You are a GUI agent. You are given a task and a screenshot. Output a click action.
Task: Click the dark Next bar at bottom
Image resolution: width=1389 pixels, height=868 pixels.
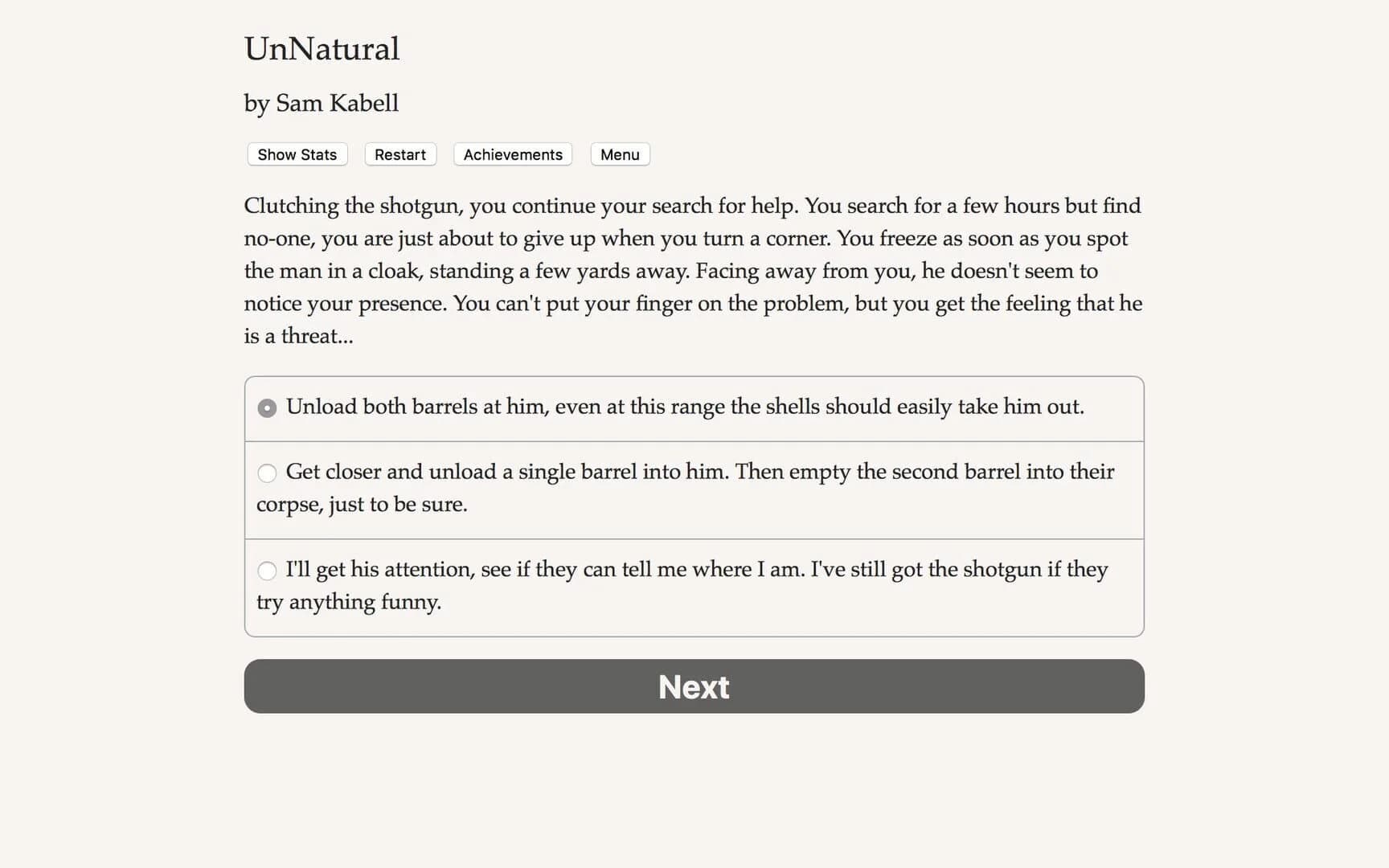pos(693,686)
